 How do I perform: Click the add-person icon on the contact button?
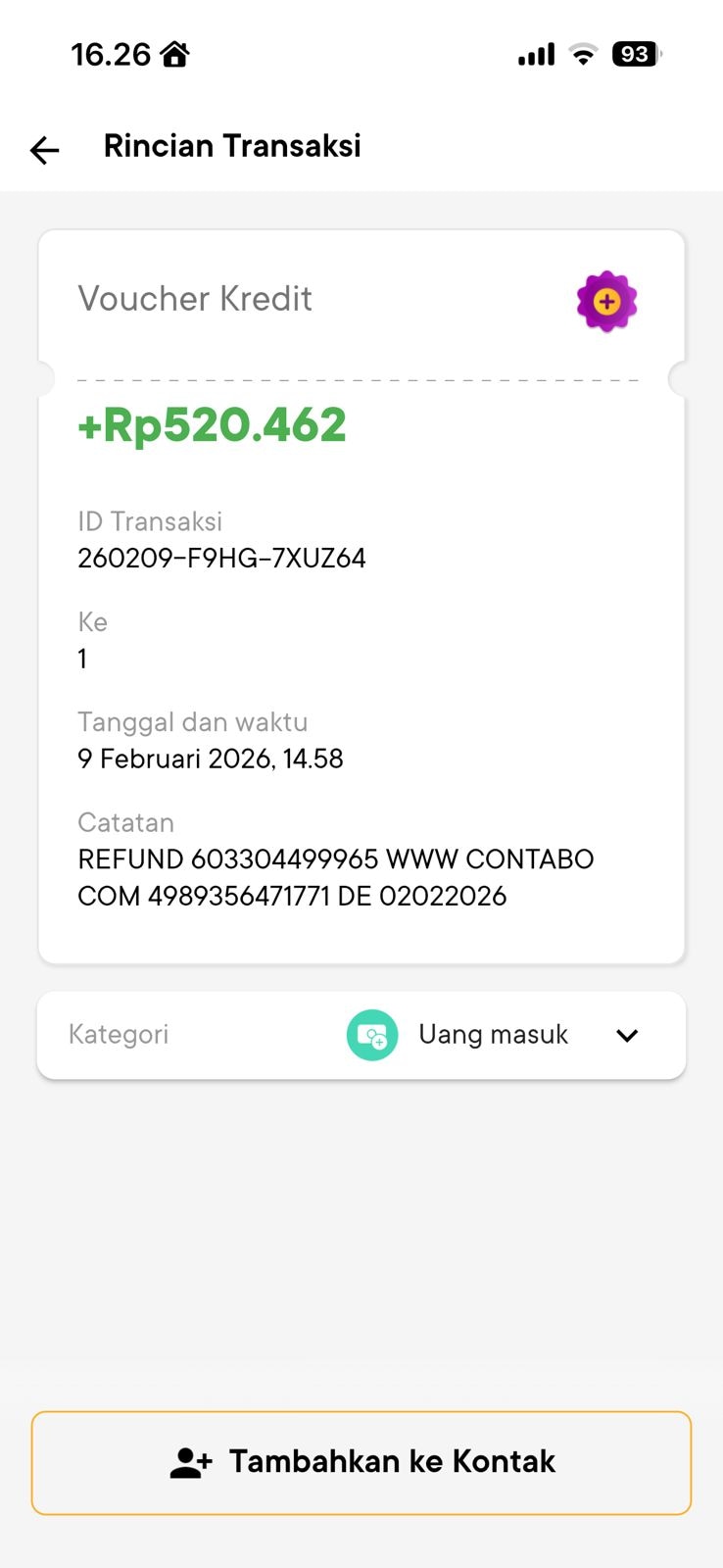191,1463
